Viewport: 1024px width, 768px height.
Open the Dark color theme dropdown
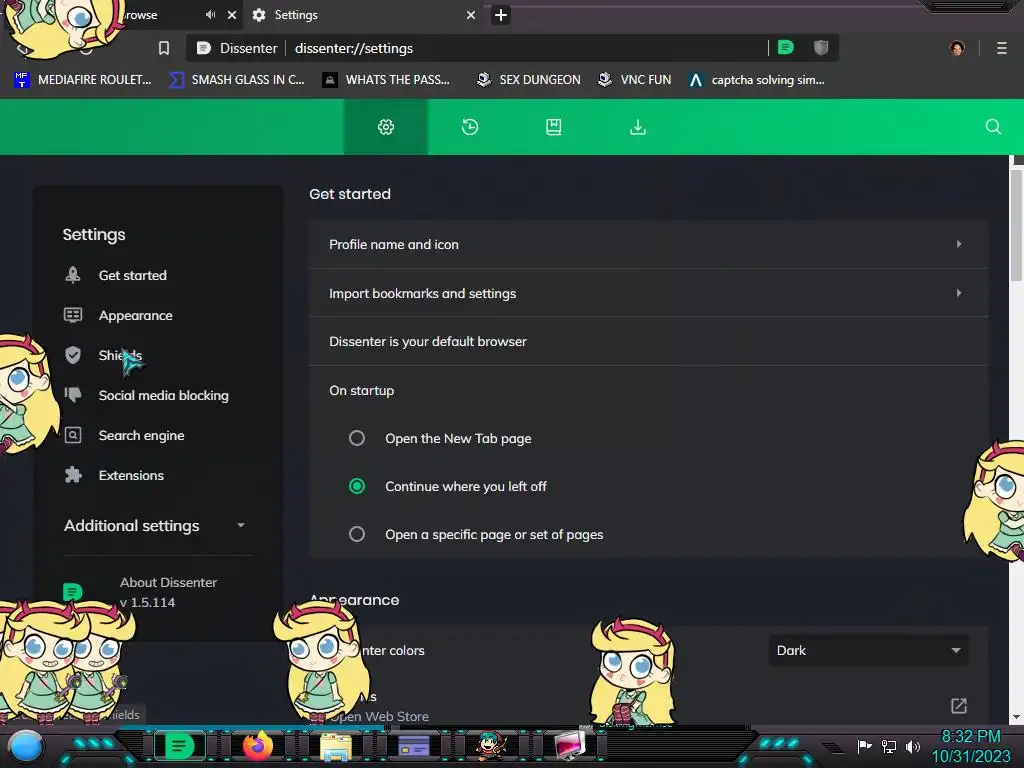pyautogui.click(x=869, y=650)
